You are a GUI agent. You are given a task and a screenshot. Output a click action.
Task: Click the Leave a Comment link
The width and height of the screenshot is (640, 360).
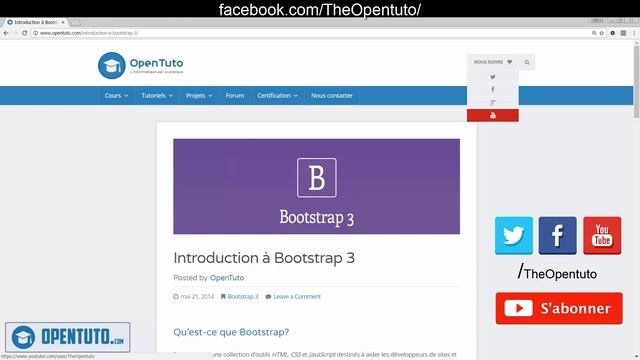click(x=297, y=296)
